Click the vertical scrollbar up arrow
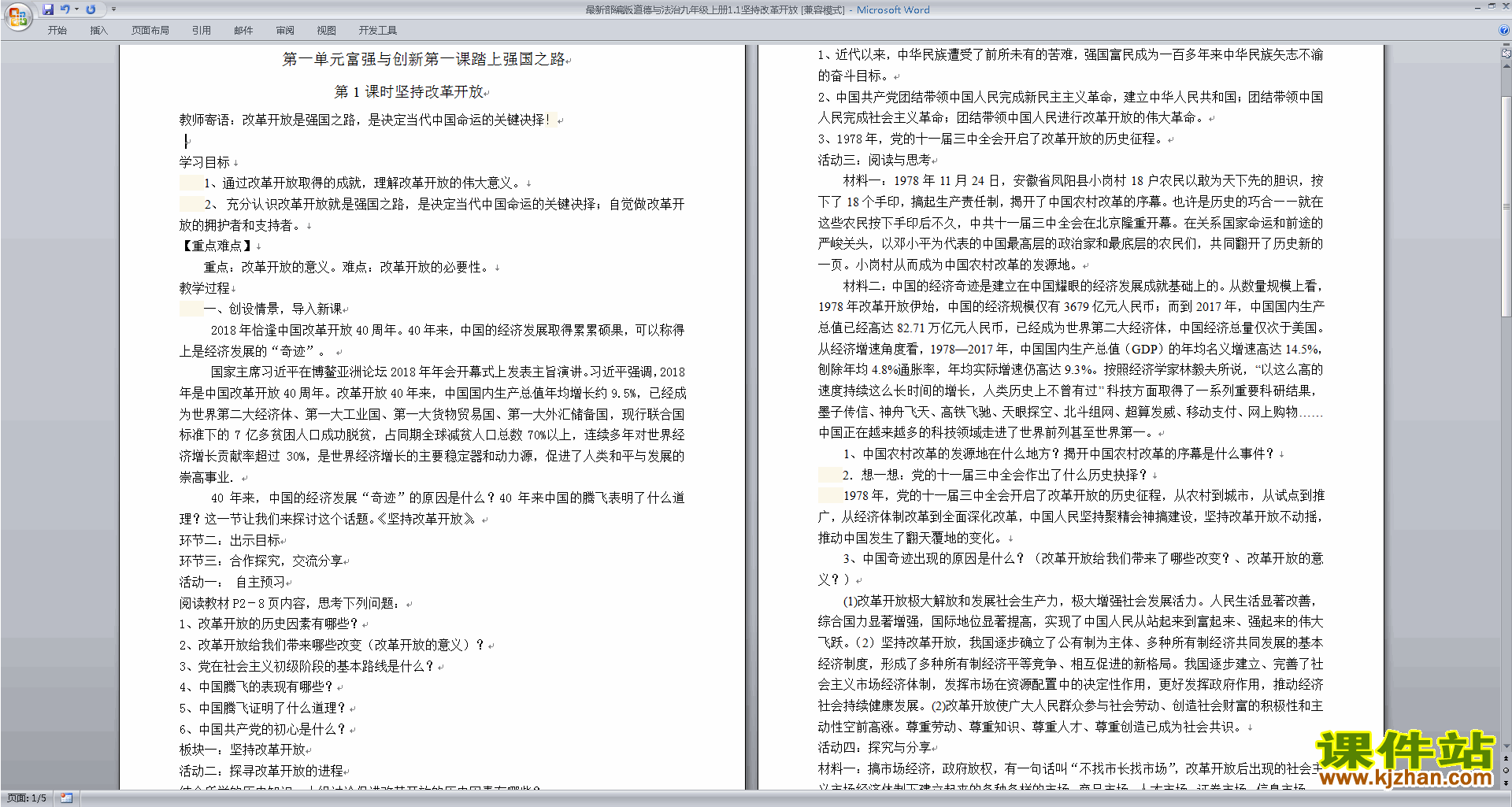1512x807 pixels. [x=1506, y=66]
